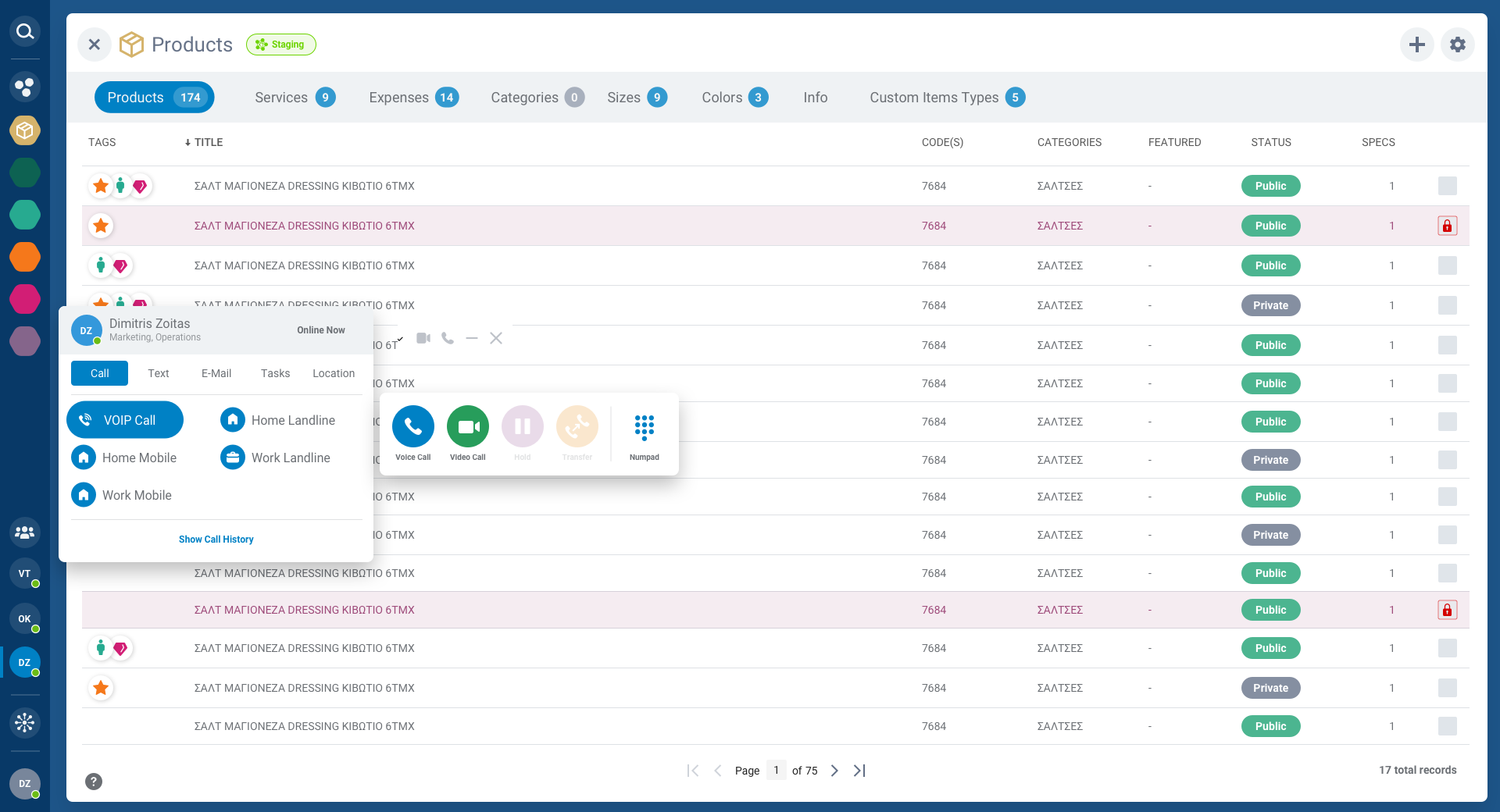The width and height of the screenshot is (1500, 812).
Task: Select the Work Mobile call option
Action: (123, 494)
